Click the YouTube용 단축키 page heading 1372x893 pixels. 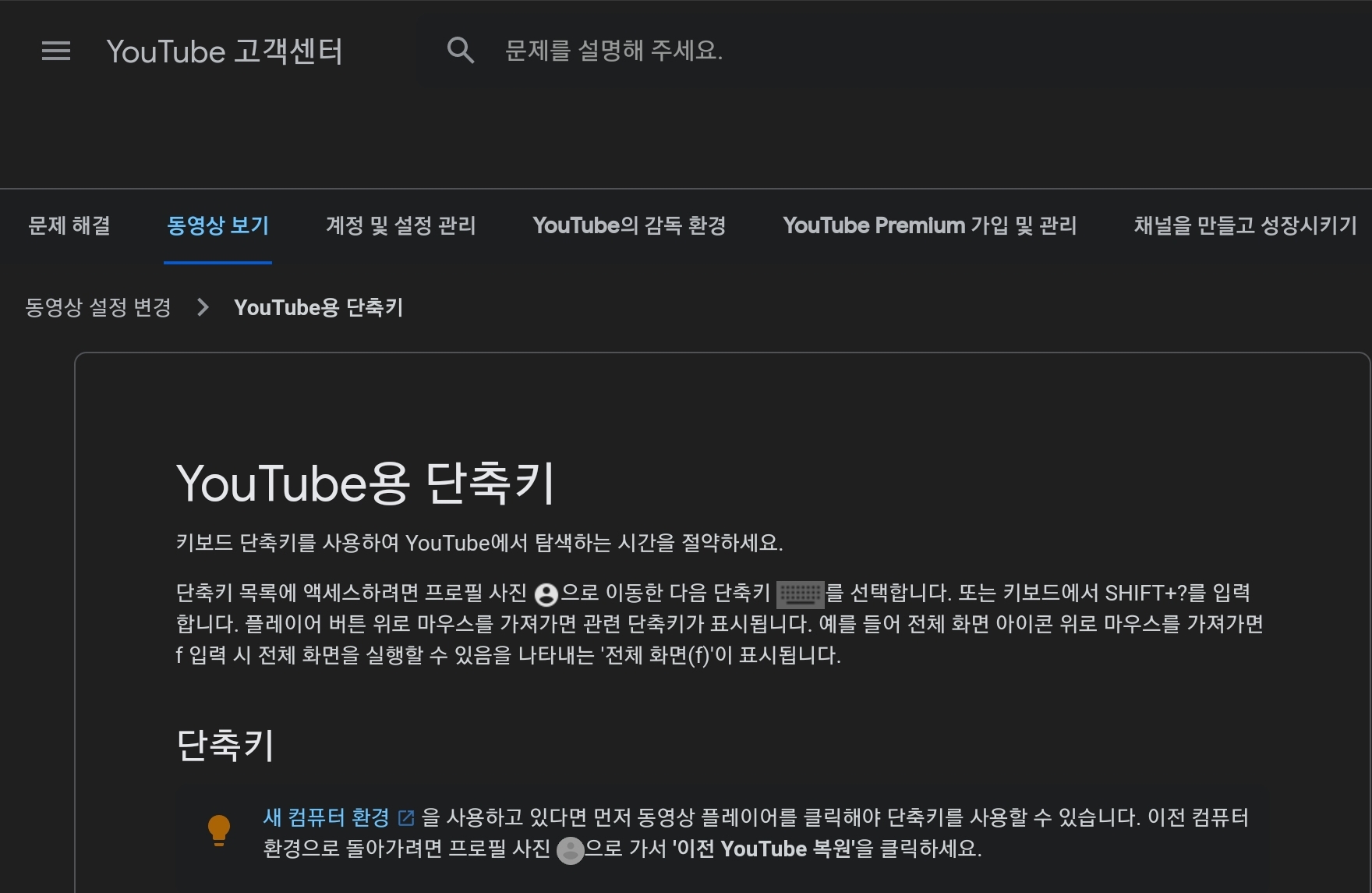(366, 484)
